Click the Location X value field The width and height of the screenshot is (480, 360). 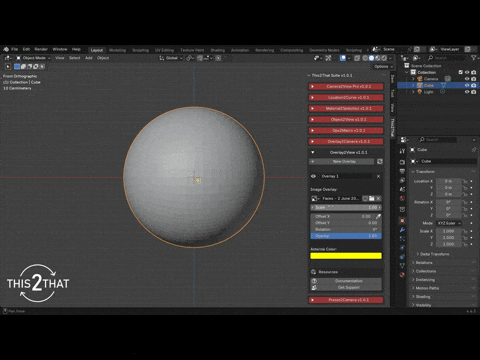click(x=449, y=181)
